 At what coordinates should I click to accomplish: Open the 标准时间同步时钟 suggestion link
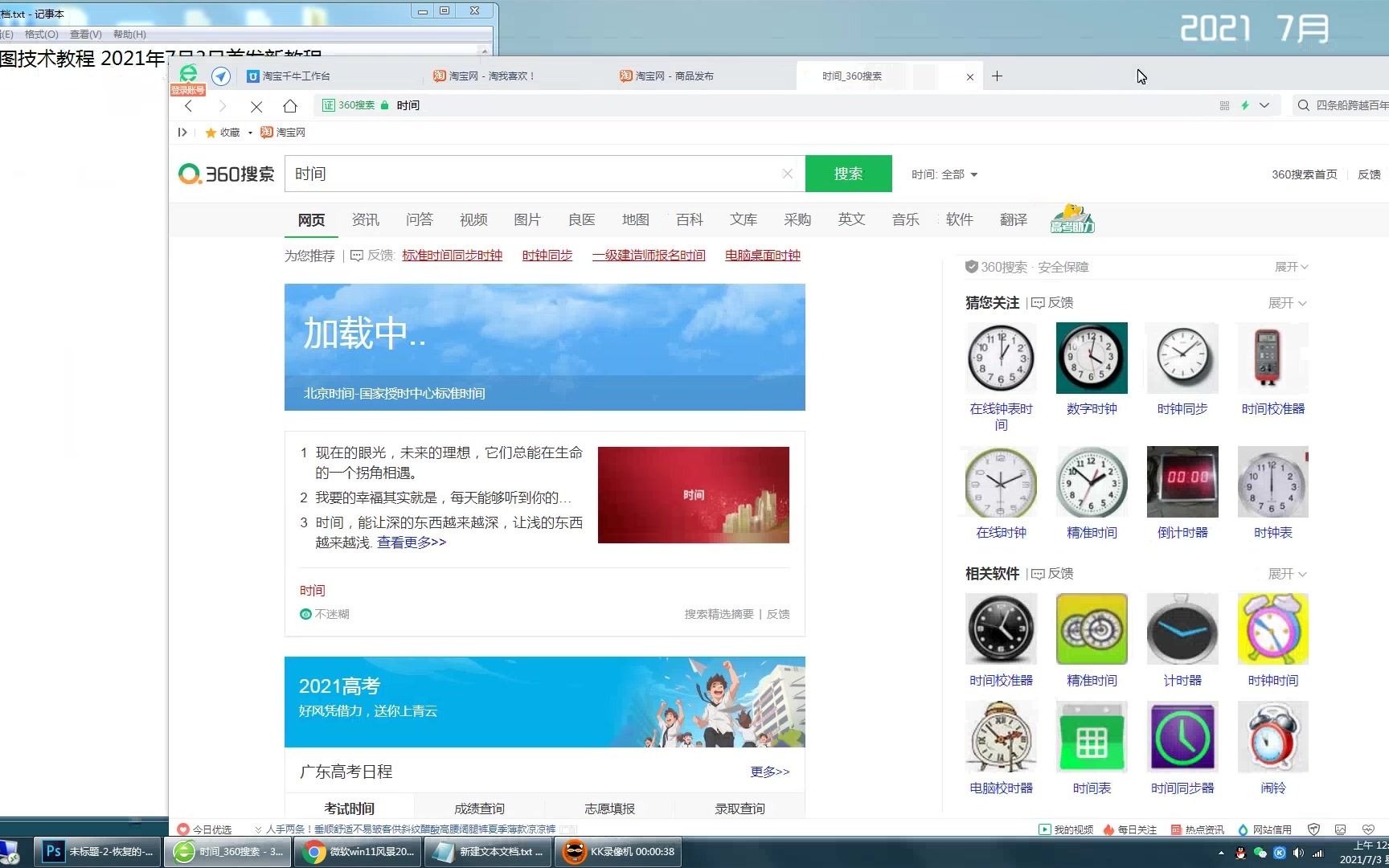click(x=452, y=256)
